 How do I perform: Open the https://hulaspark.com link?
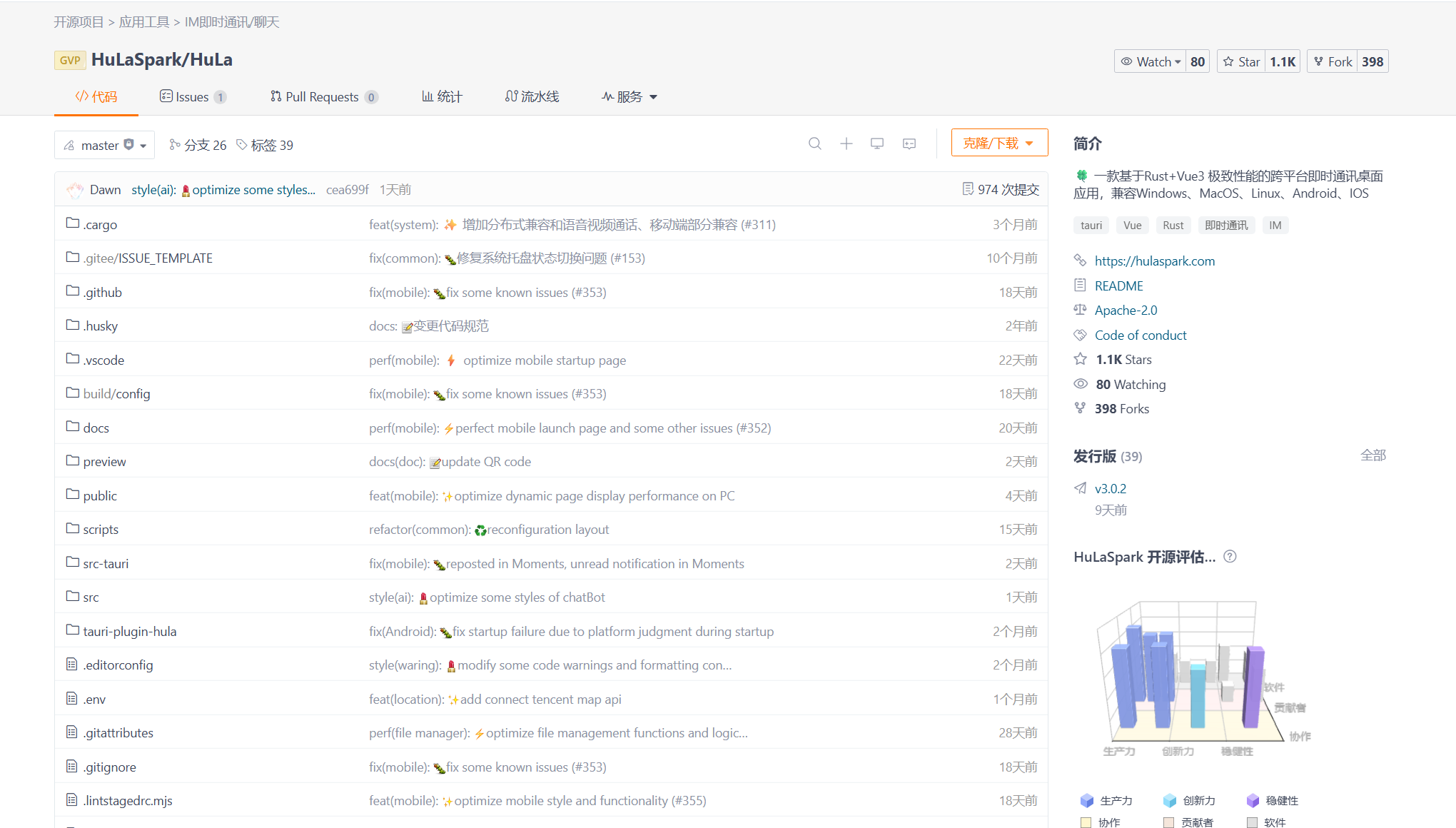click(x=1154, y=261)
